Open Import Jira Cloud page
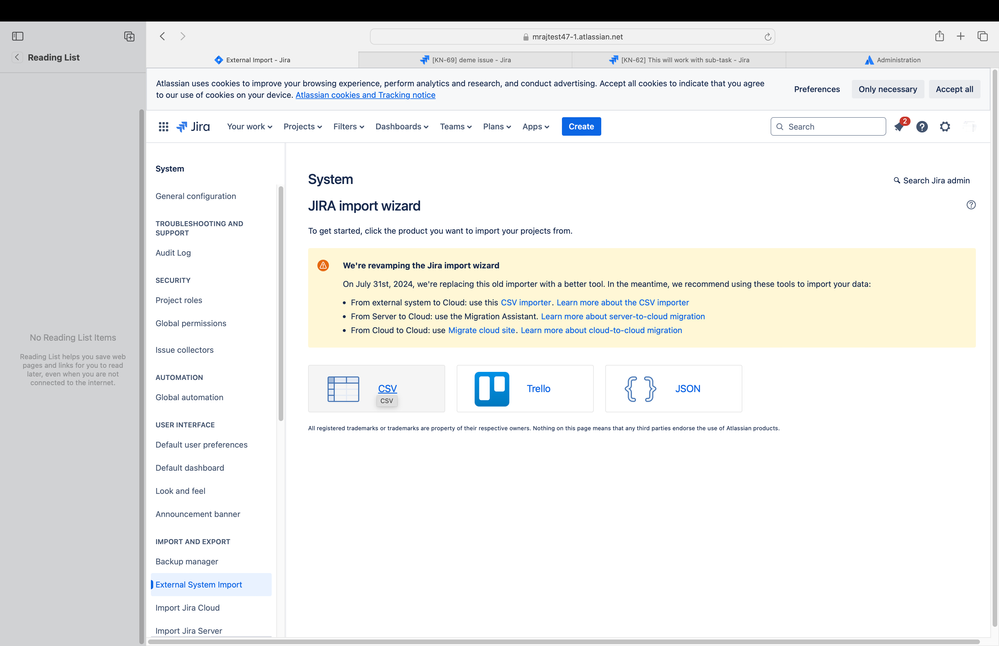Image resolution: width=999 pixels, height=646 pixels. coord(187,608)
